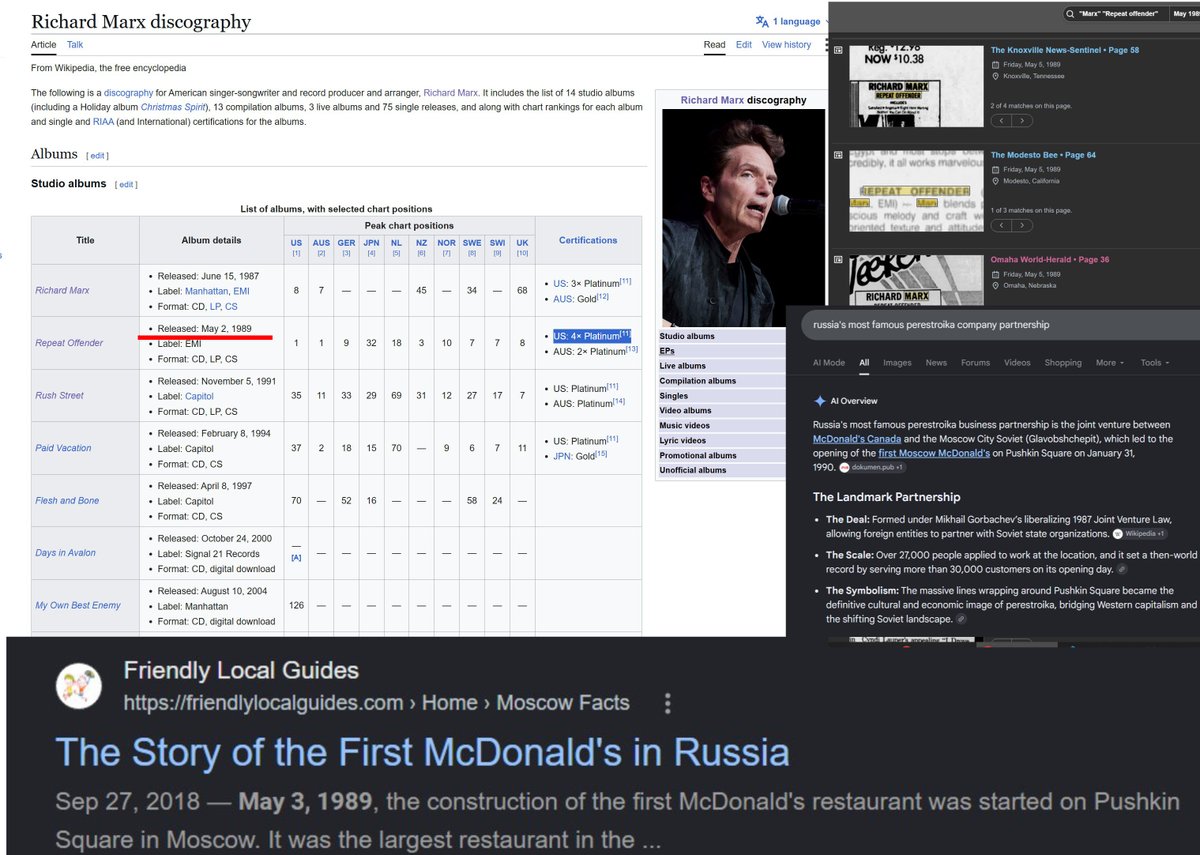This screenshot has width=1200, height=855.
Task: Open three-dot menu beside the Friendly Local Guides result
Action: pos(668,703)
